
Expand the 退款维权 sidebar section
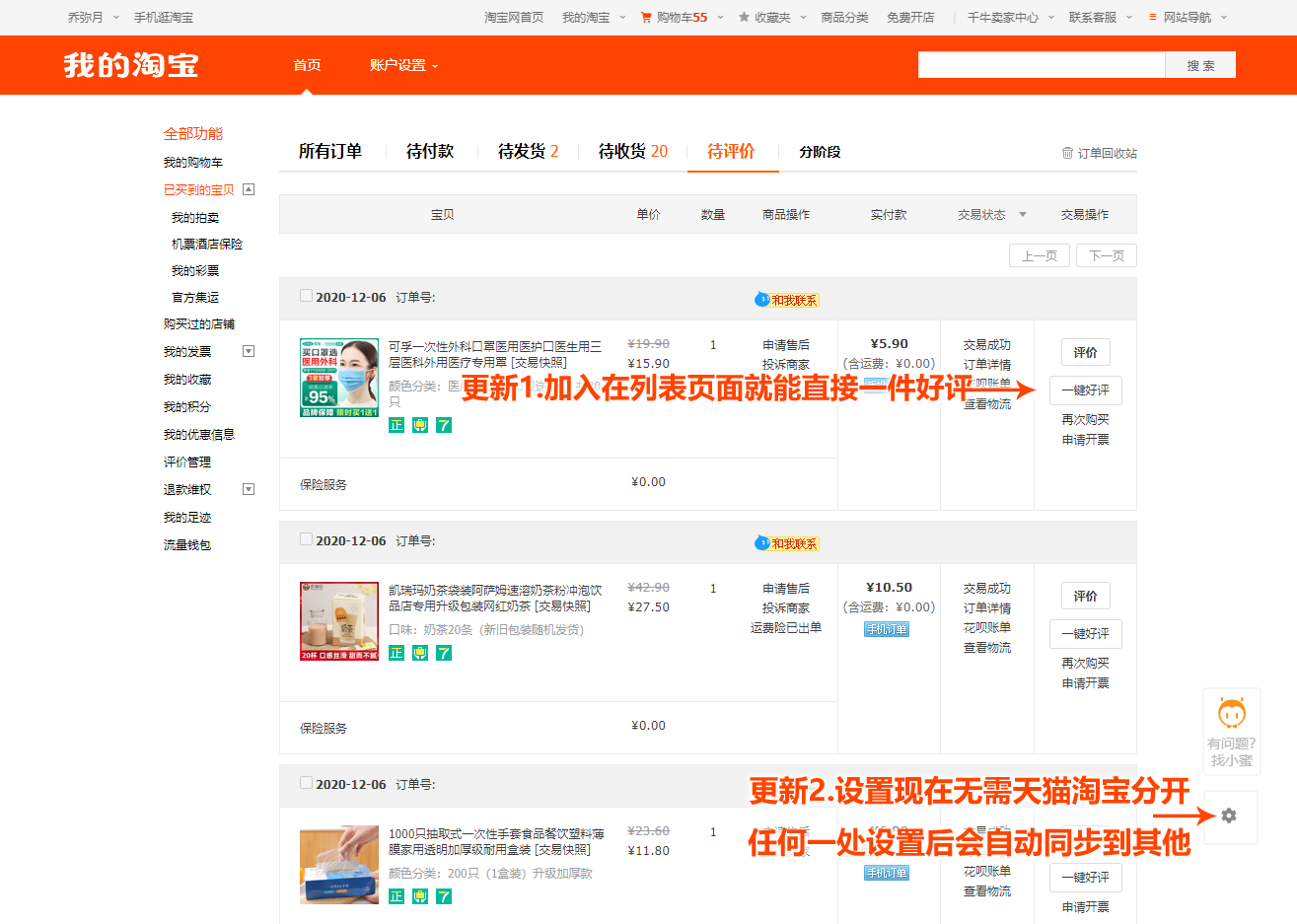[x=249, y=489]
